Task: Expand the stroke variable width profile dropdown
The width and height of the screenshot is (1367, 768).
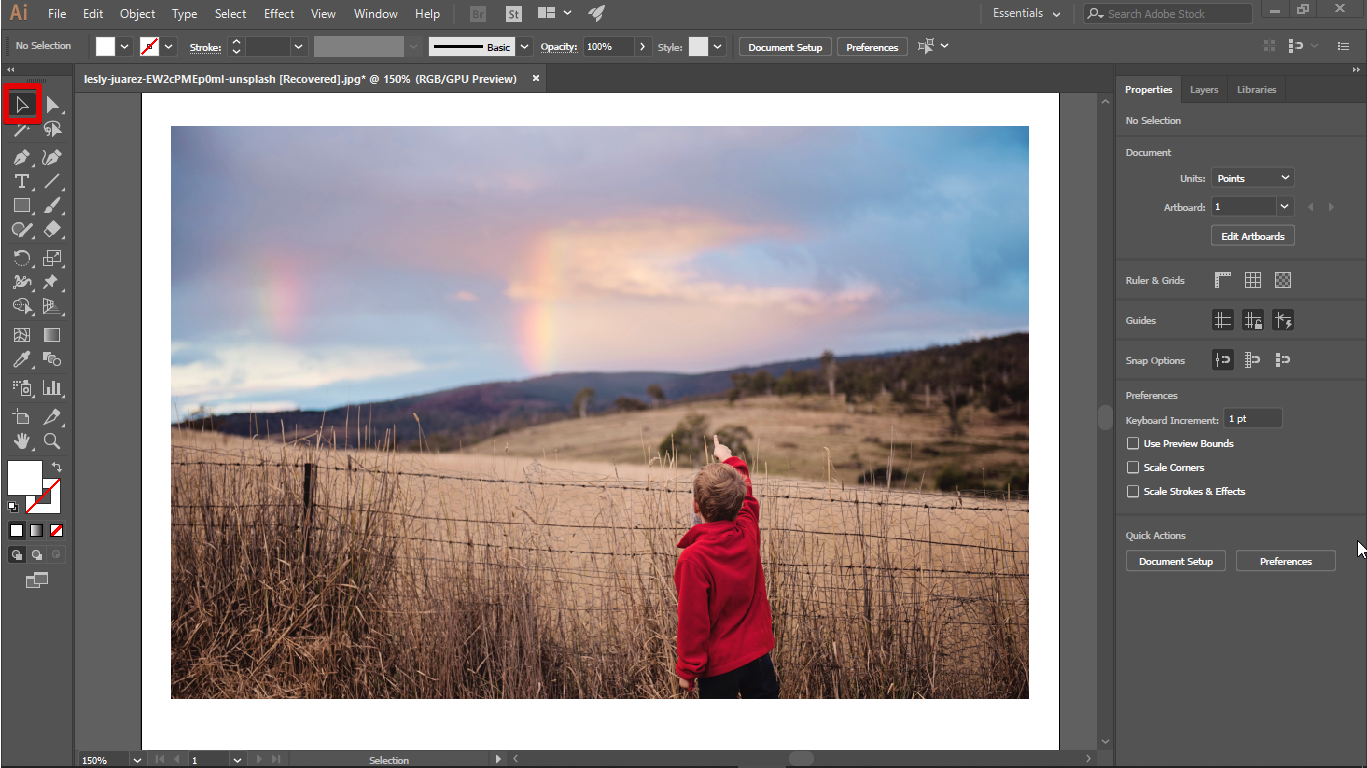Action: click(x=412, y=46)
